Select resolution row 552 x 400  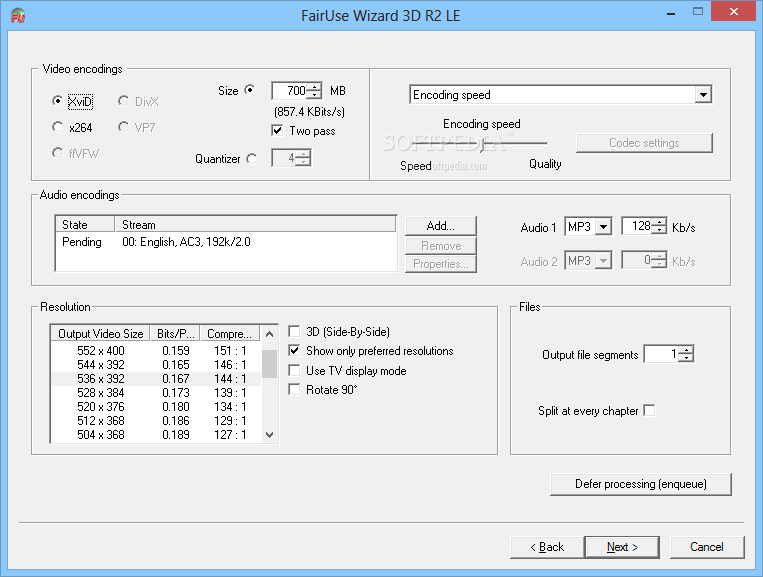pos(156,350)
